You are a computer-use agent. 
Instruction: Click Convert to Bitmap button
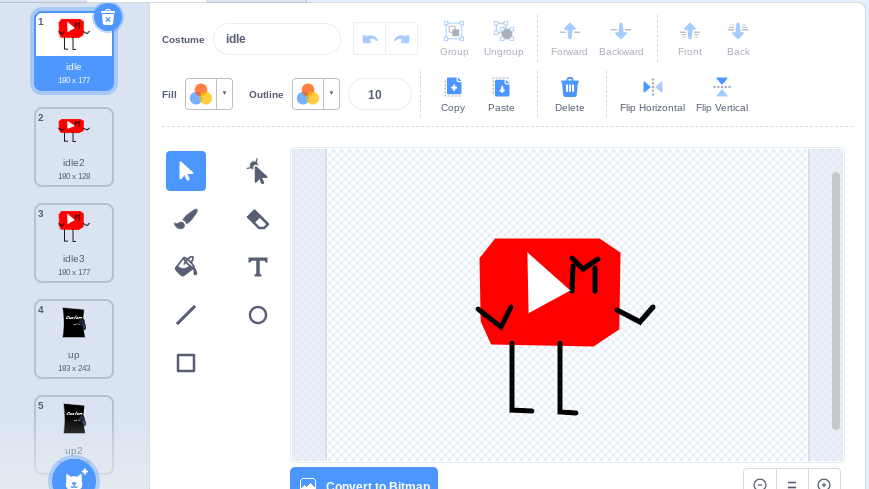(x=364, y=479)
